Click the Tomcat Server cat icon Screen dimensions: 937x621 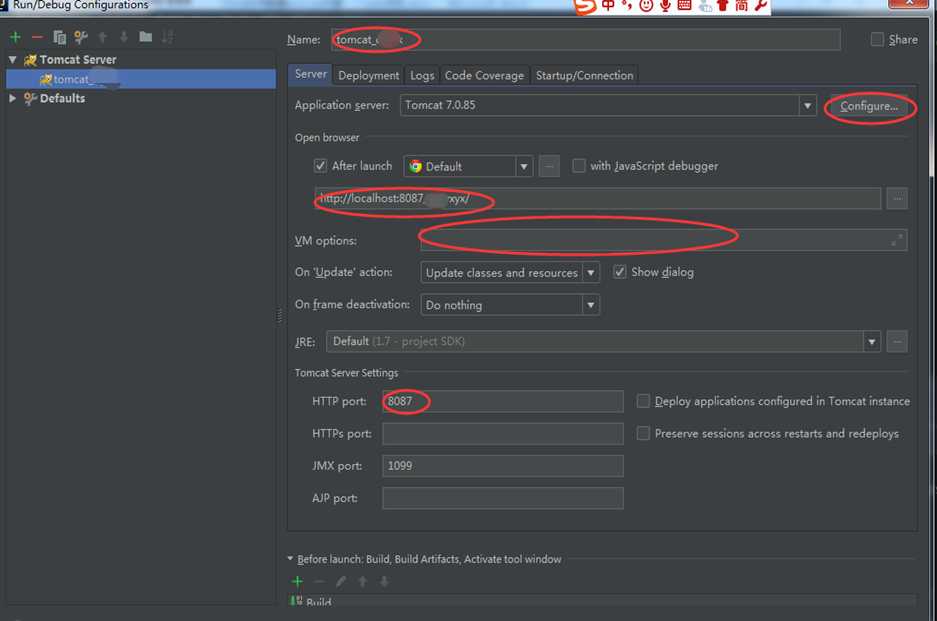[30, 60]
